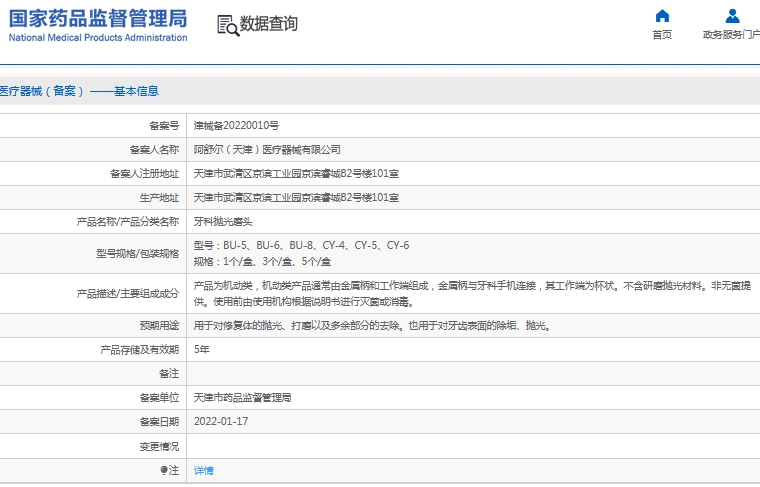This screenshot has height=487, width=760.
Task: Click the 备案号 row label
Action: click(164, 126)
